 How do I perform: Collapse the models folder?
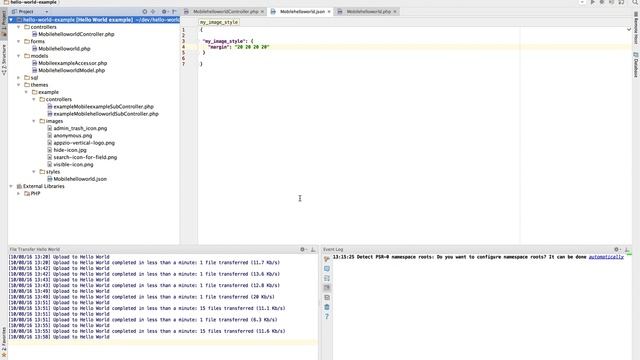point(18,56)
